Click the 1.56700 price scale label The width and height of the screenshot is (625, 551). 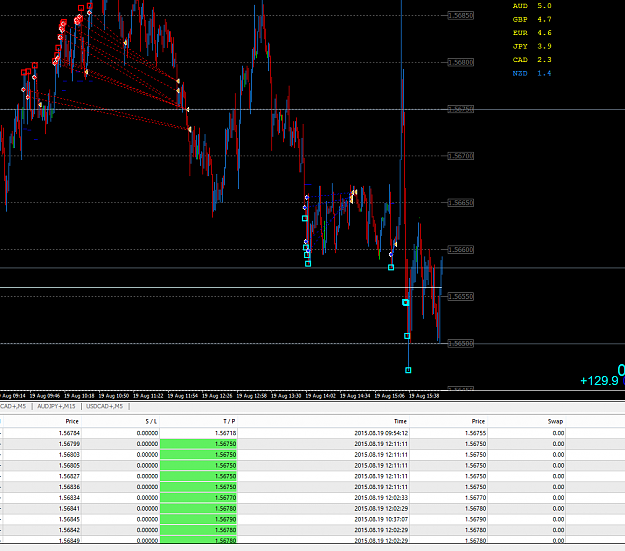[x=461, y=156]
